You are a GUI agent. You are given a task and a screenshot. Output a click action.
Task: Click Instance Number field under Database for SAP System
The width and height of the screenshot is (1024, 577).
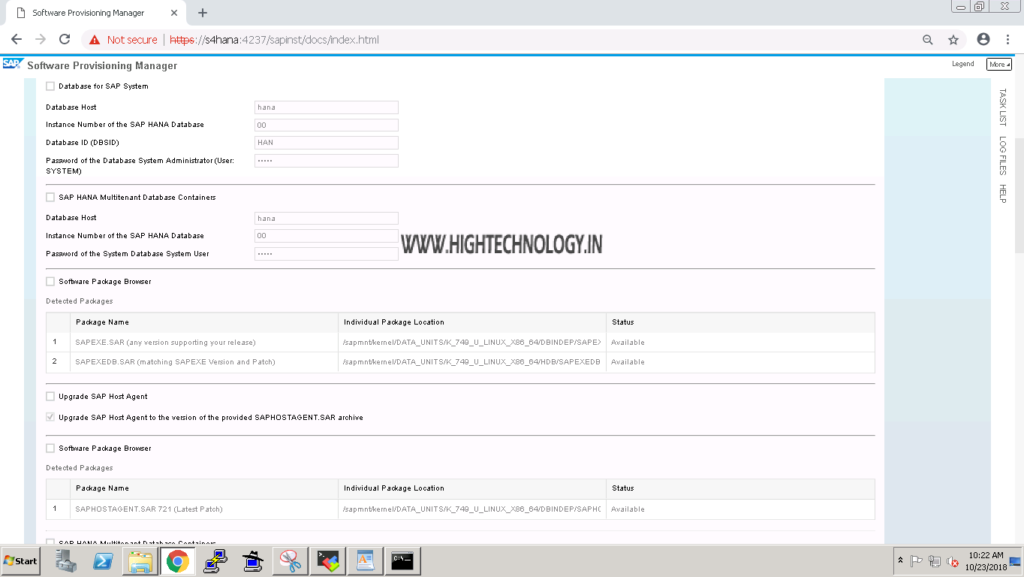pos(326,125)
